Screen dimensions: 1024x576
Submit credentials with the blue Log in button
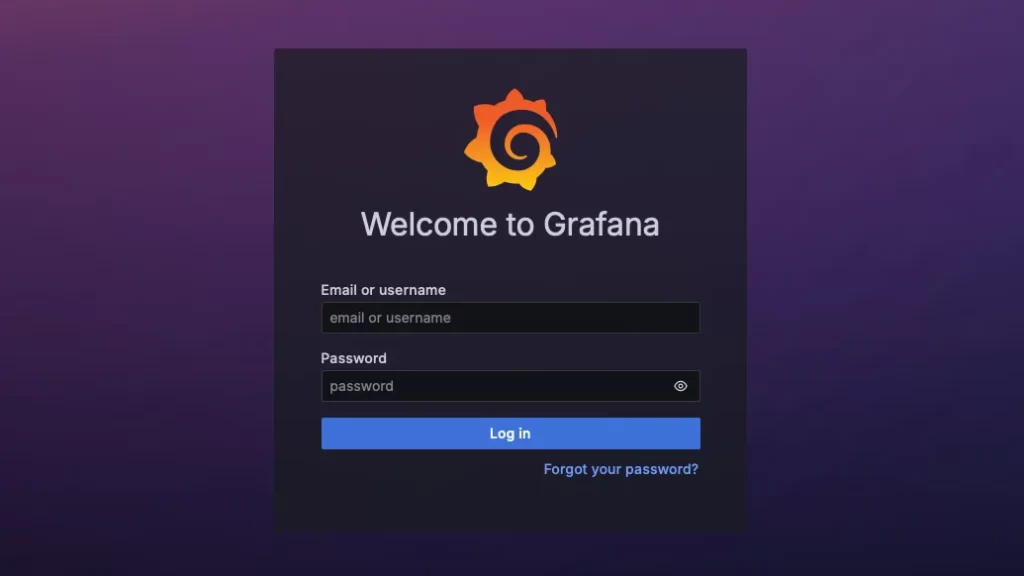click(x=511, y=434)
